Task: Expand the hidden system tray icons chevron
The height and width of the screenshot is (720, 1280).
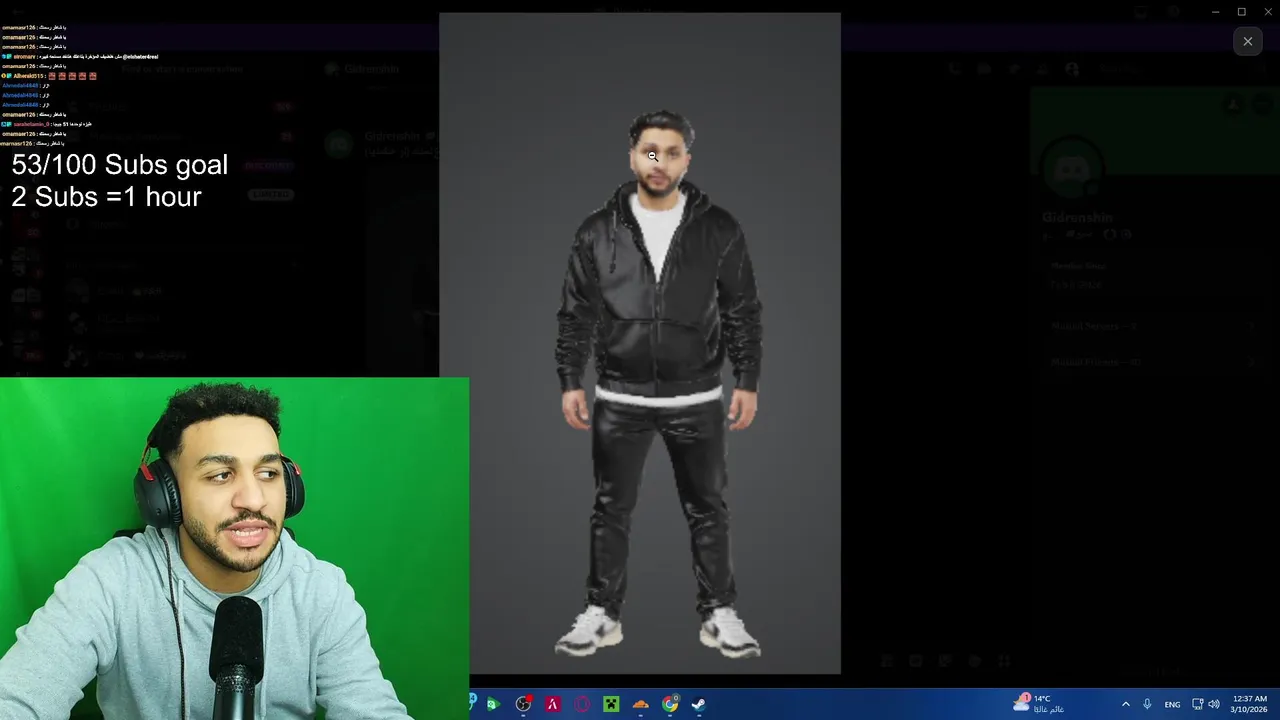Action: (1125, 704)
